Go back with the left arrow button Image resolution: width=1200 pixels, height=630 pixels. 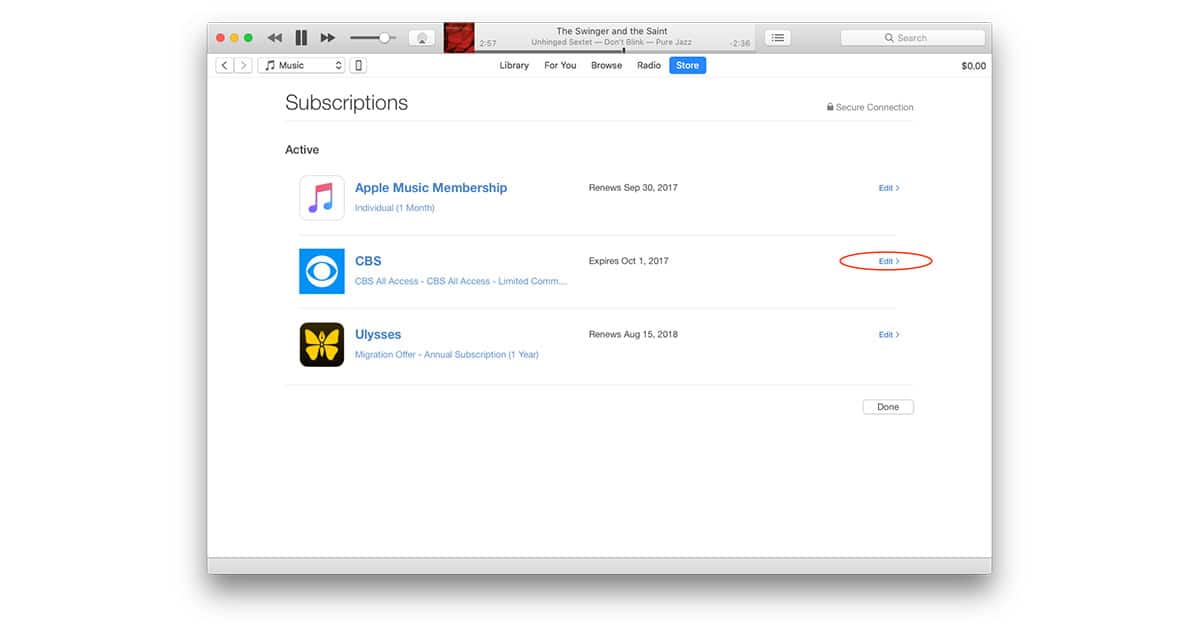[x=224, y=65]
